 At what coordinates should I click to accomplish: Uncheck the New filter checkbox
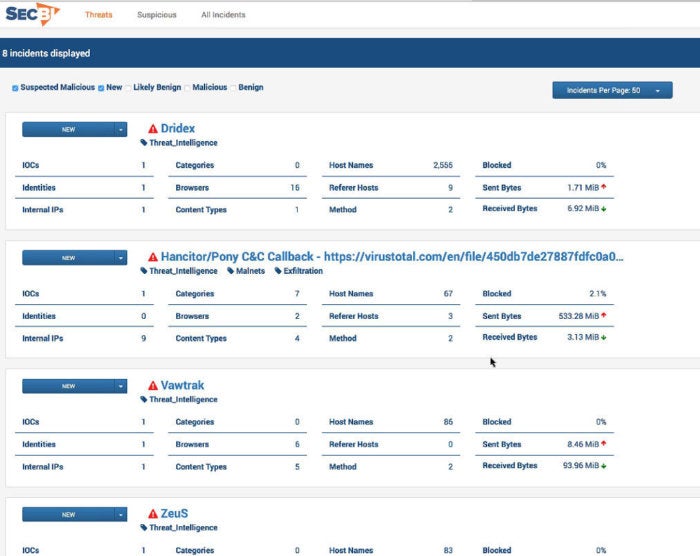coord(101,88)
